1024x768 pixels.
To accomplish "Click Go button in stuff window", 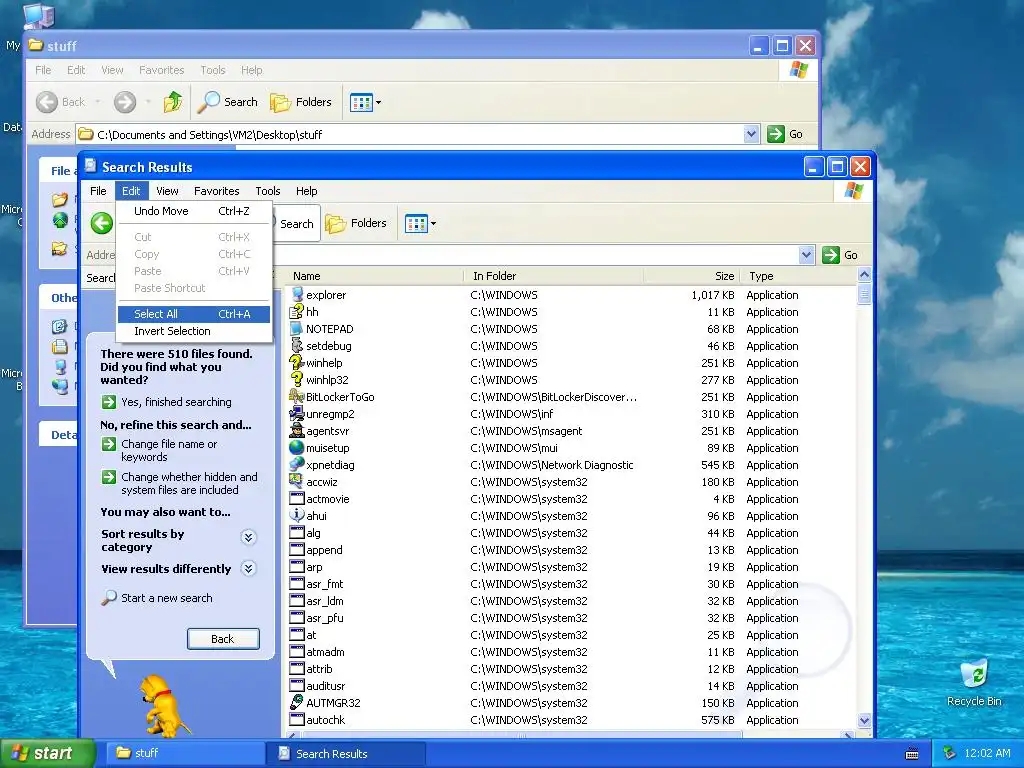I will (785, 134).
